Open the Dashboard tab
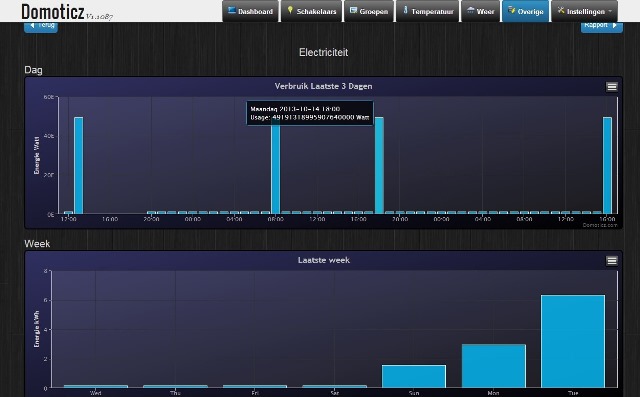640x397 pixels. [x=251, y=11]
